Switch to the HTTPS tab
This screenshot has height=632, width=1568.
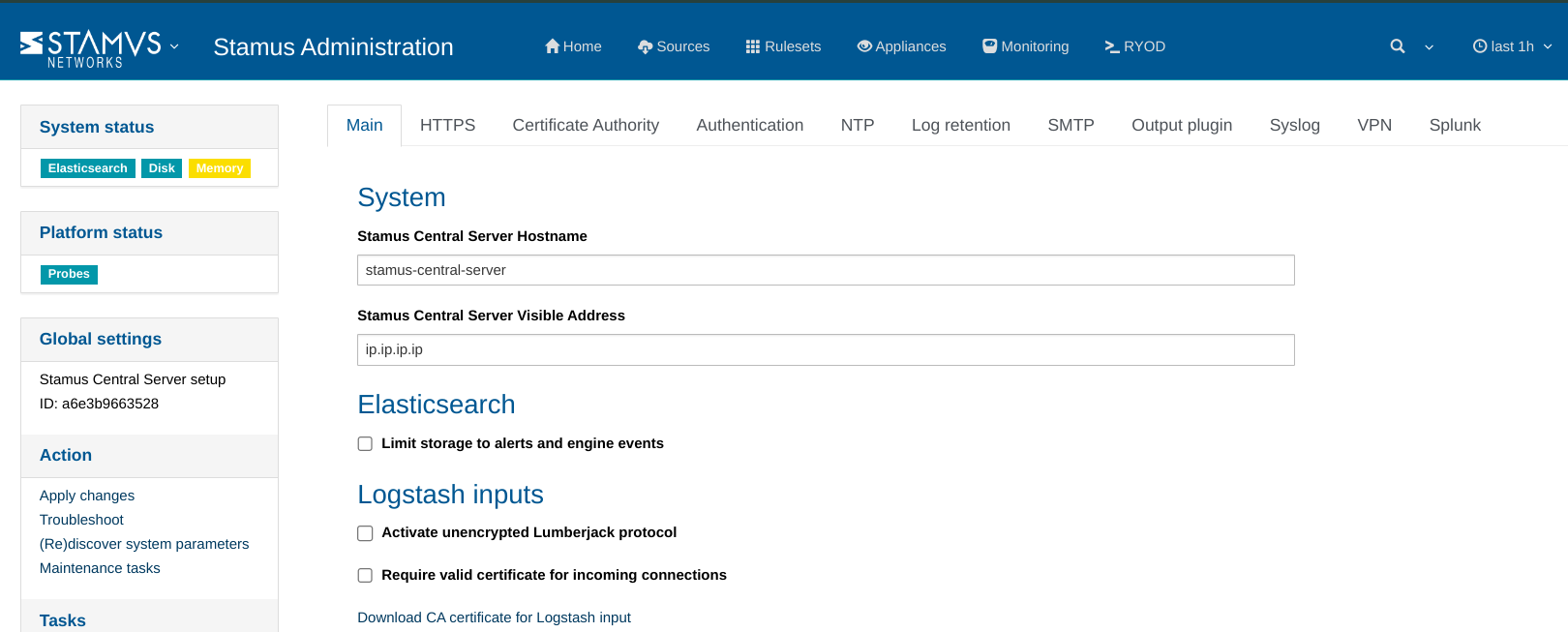click(448, 126)
